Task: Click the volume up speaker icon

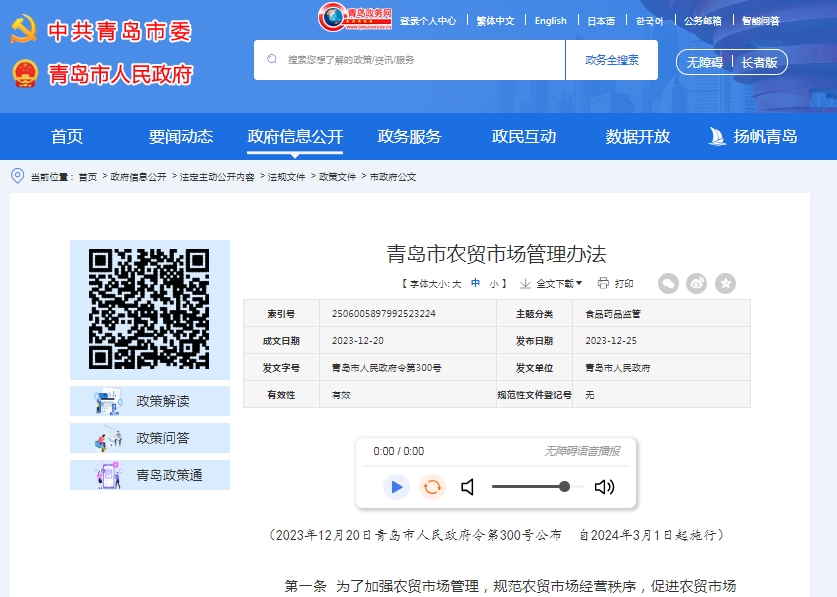Action: tap(604, 487)
